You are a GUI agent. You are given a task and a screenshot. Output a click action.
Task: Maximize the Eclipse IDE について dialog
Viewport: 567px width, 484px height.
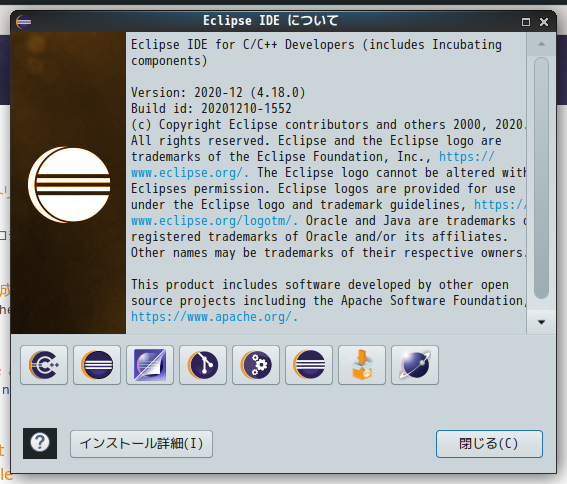tap(526, 22)
